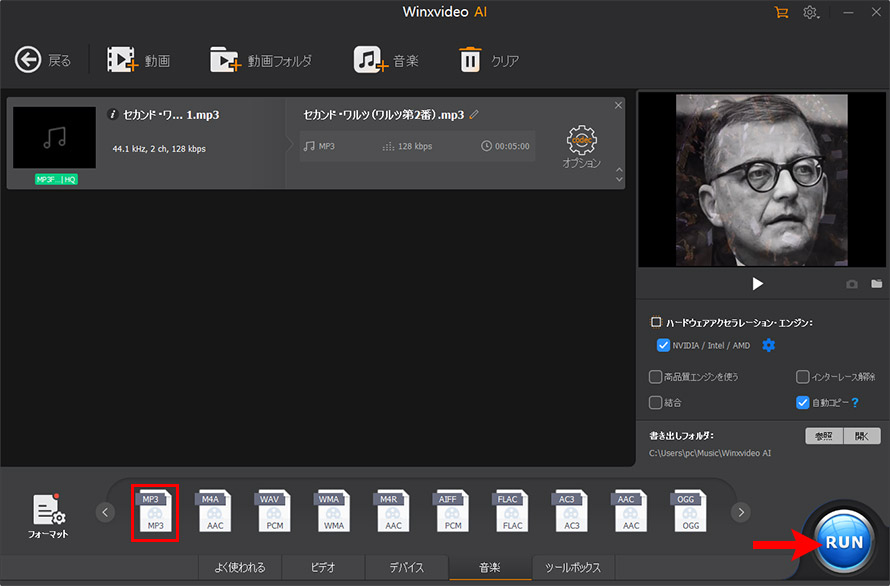Play the preview
Viewport: 890px width, 586px height.
pos(757,283)
